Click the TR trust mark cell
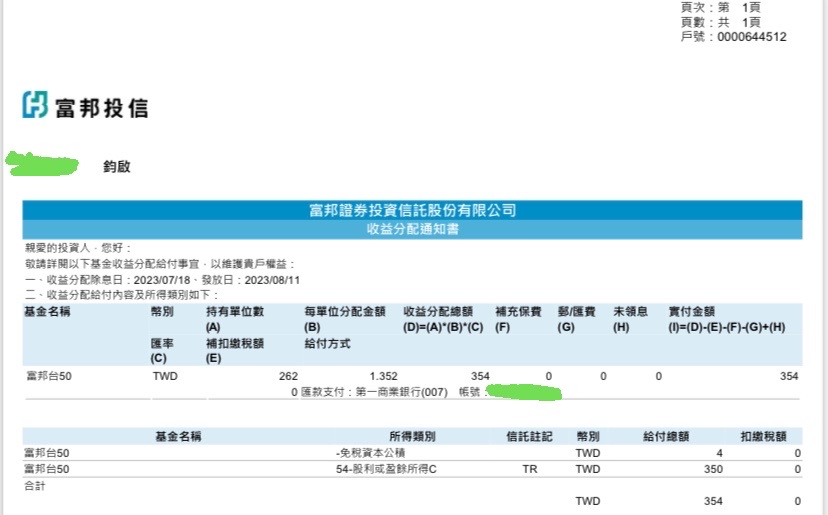828x515 pixels. tap(530, 469)
